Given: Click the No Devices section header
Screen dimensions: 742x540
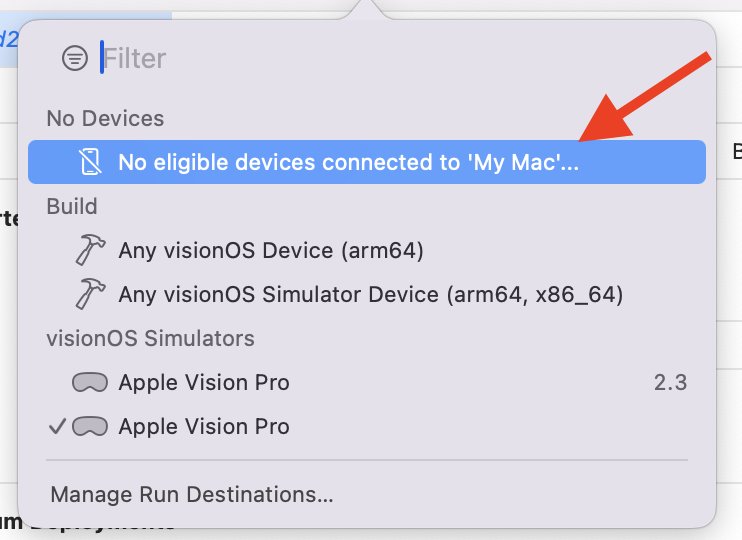Looking at the screenshot, I should (x=105, y=118).
